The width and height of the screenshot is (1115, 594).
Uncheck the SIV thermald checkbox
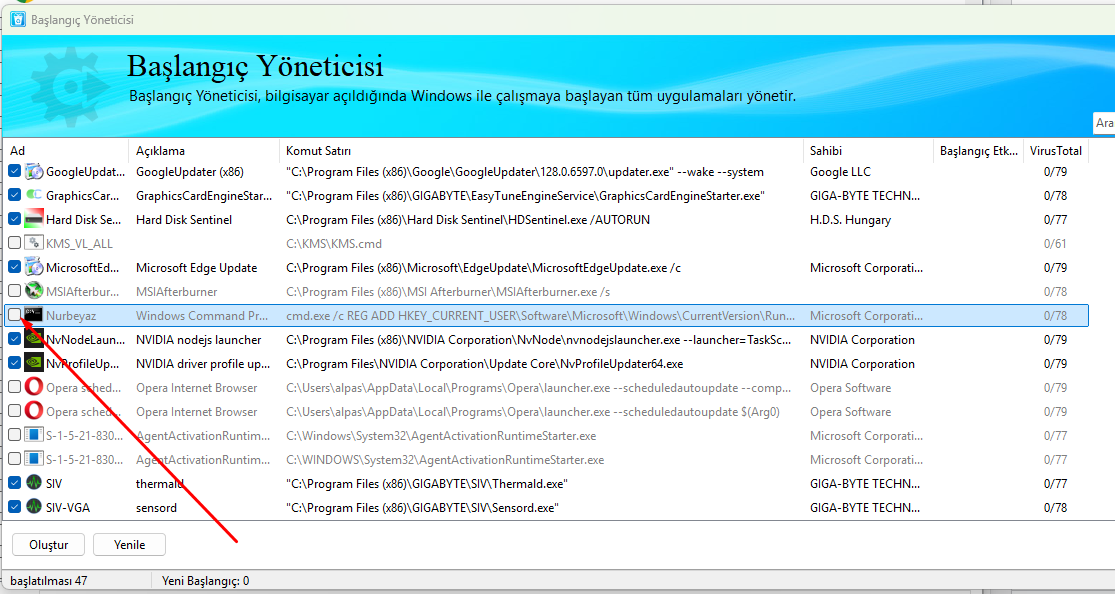click(x=14, y=484)
